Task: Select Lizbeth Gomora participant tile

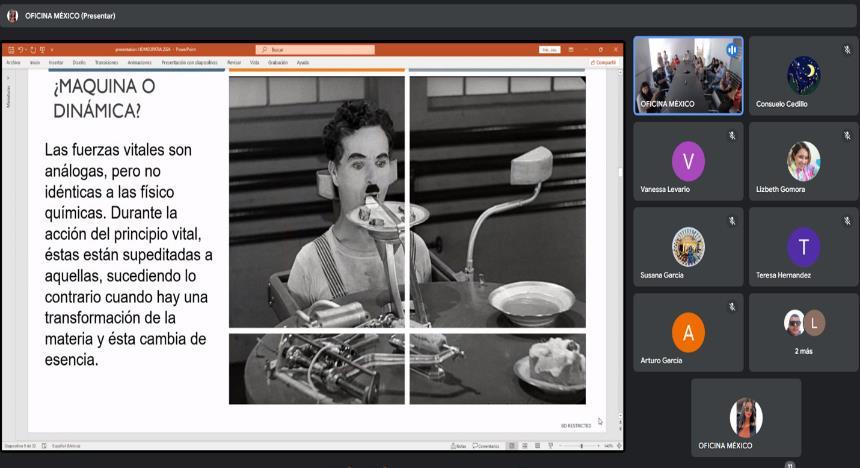Action: point(804,161)
